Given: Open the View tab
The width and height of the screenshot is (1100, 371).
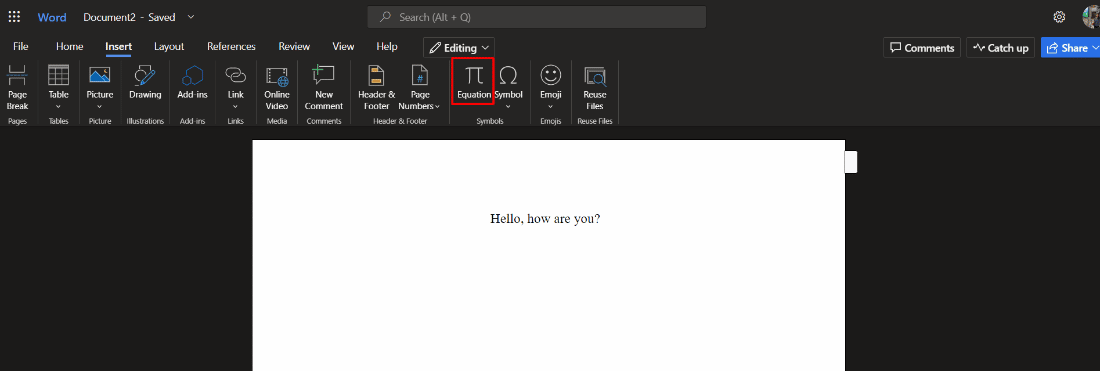Looking at the screenshot, I should click(343, 47).
